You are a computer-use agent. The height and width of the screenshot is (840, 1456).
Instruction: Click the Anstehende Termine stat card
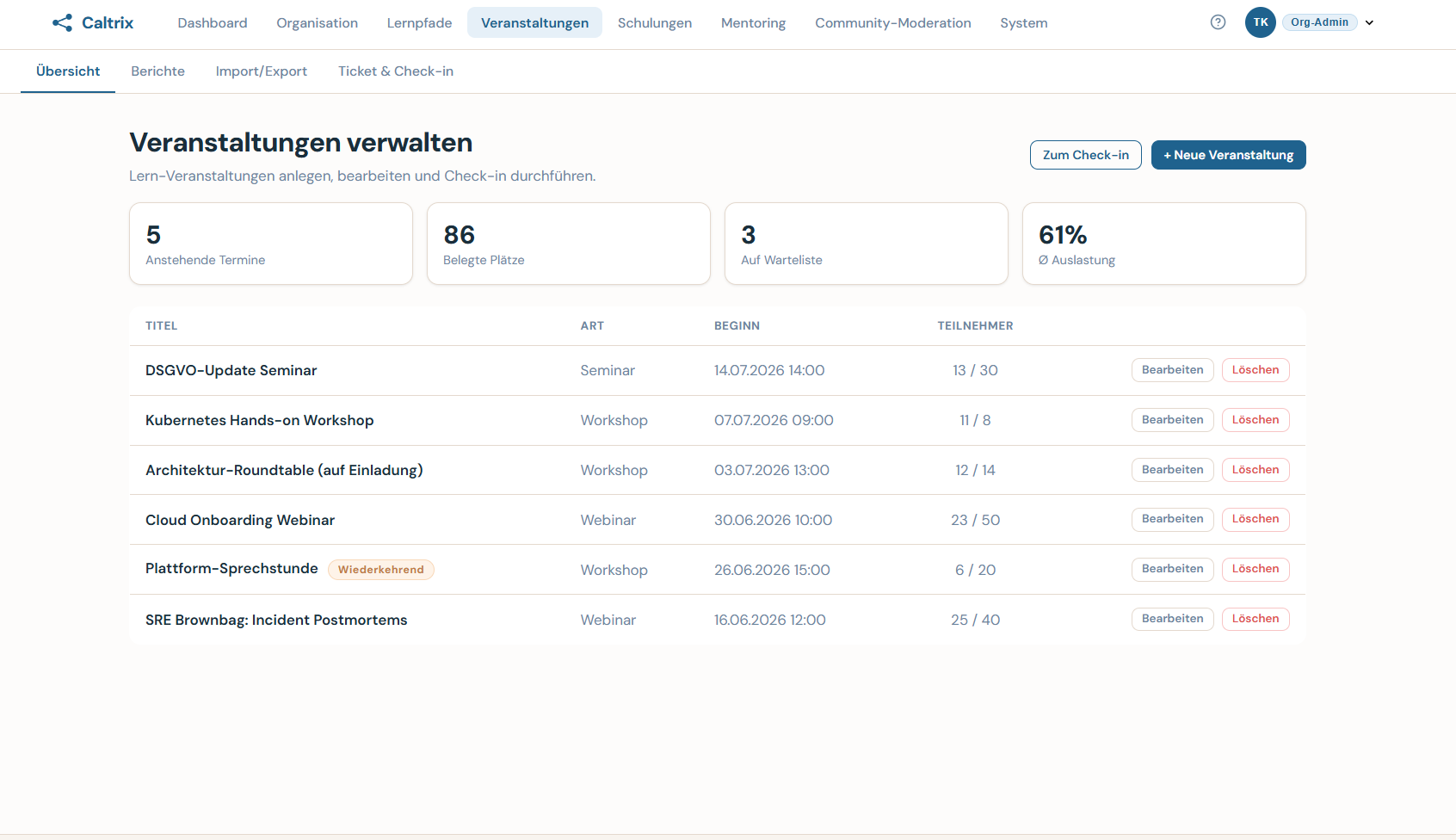coord(271,244)
